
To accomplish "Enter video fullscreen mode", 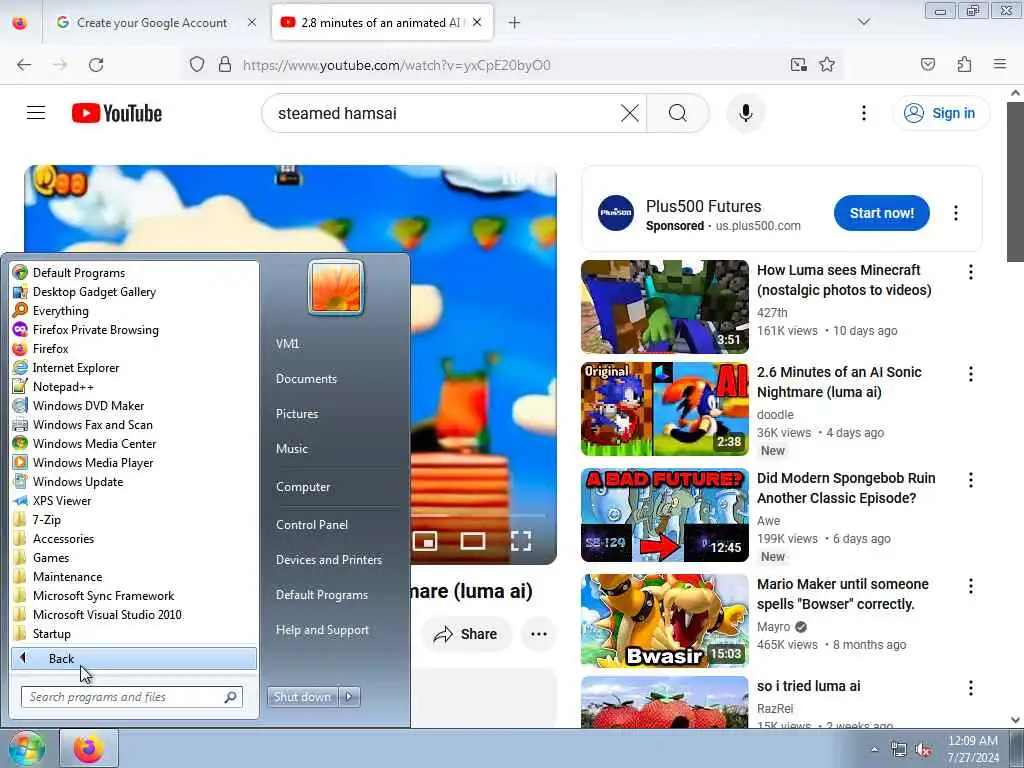I will pyautogui.click(x=520, y=541).
